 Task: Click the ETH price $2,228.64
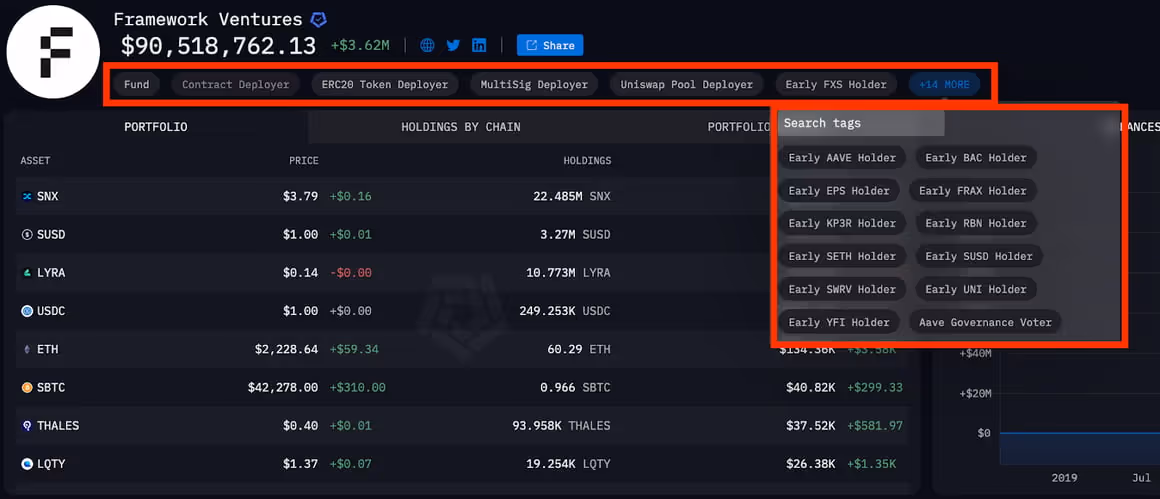(x=285, y=349)
